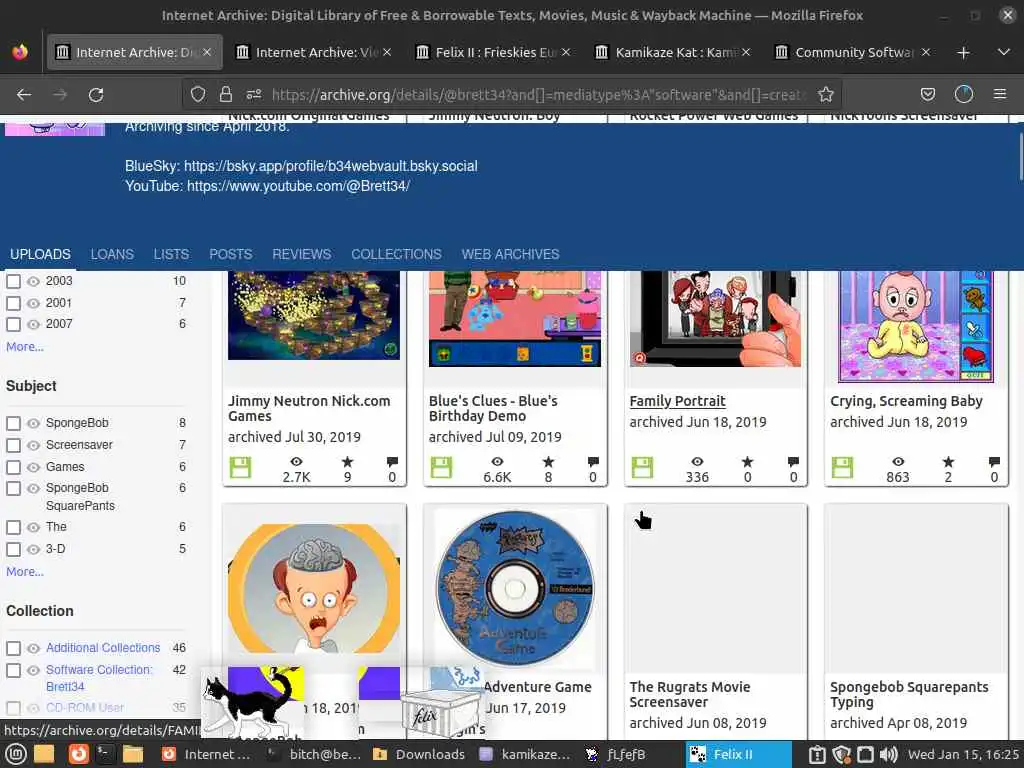Check the Screensaver subject checkbox
The image size is (1024, 768).
[x=13, y=445]
